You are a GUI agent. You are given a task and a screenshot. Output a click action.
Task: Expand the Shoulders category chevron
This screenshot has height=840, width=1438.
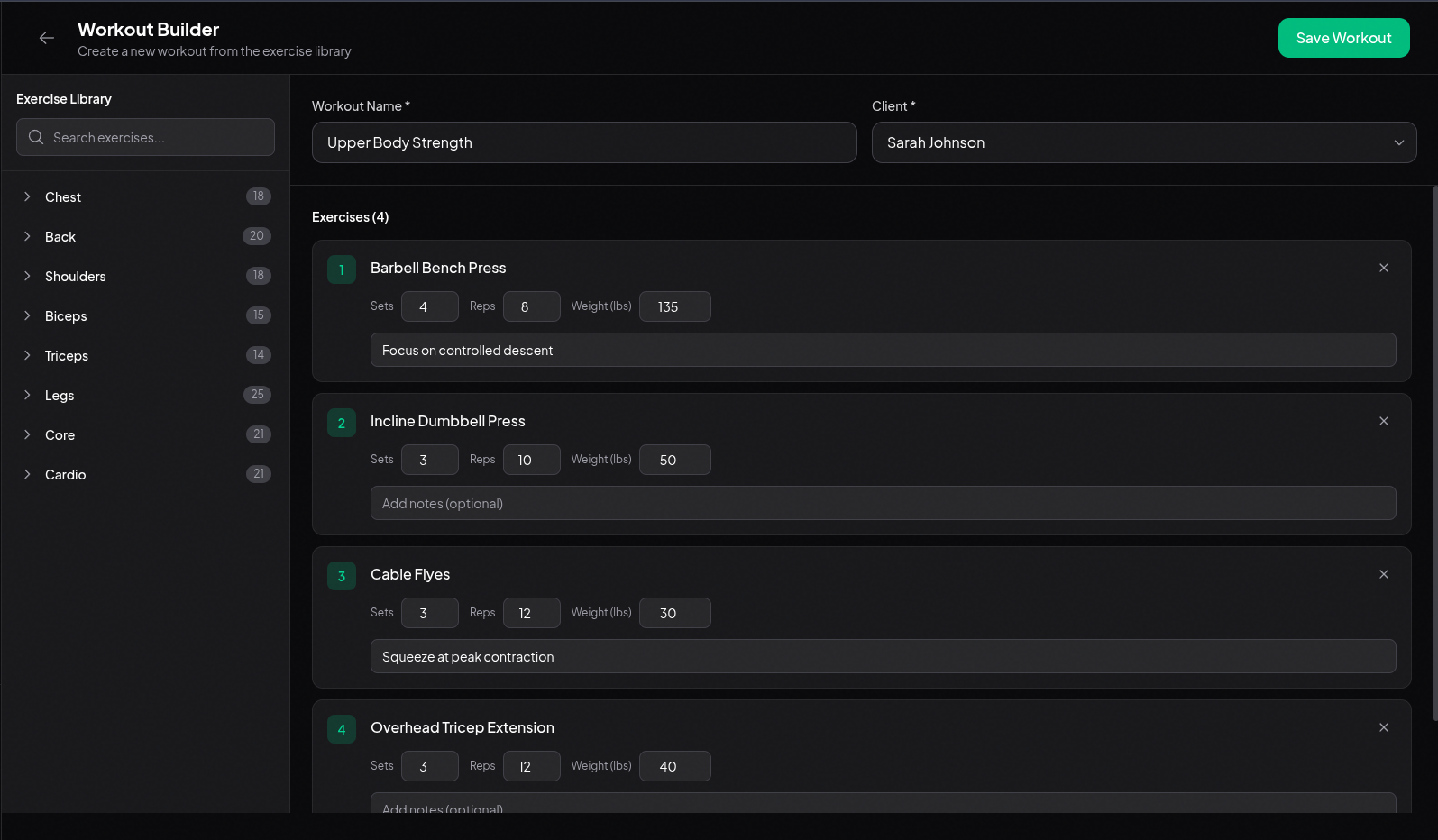click(27, 276)
